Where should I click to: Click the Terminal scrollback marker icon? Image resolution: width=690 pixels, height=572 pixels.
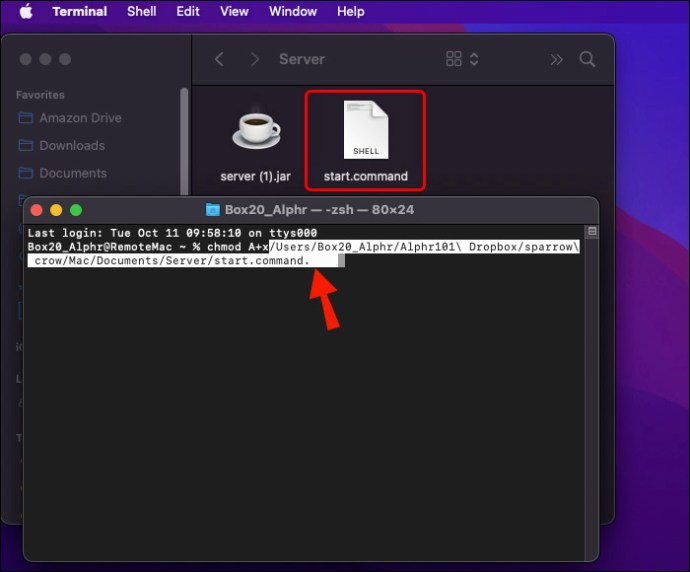[x=592, y=231]
